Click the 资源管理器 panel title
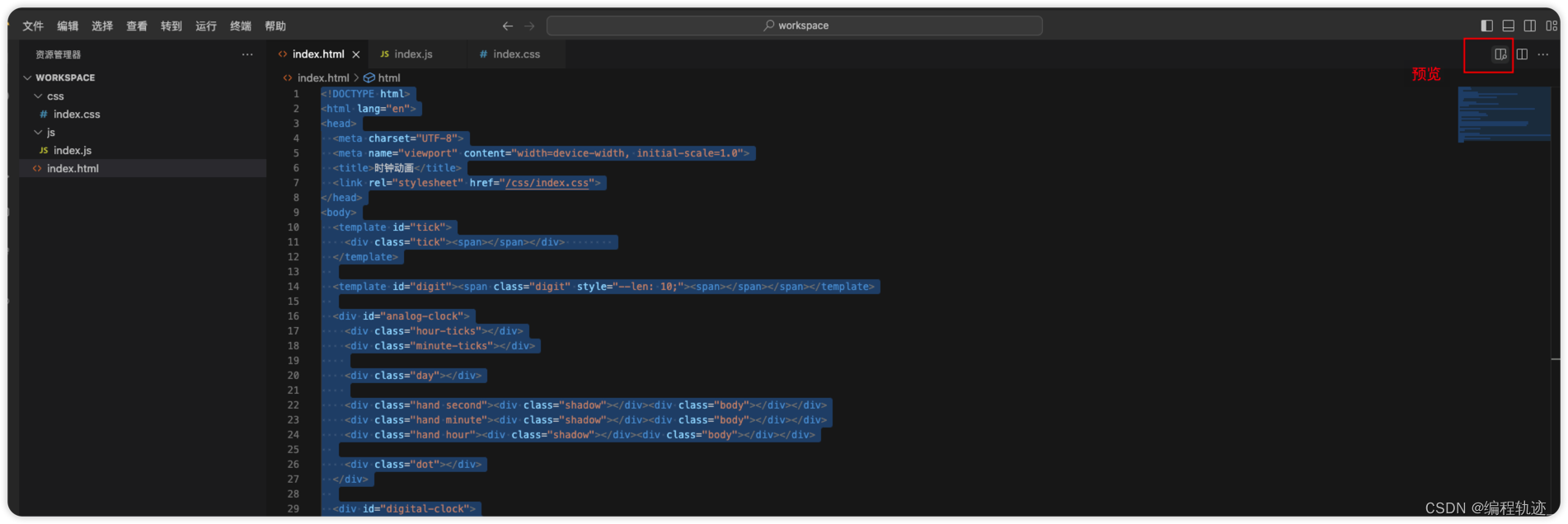The height and width of the screenshot is (524, 1568). tap(58, 54)
